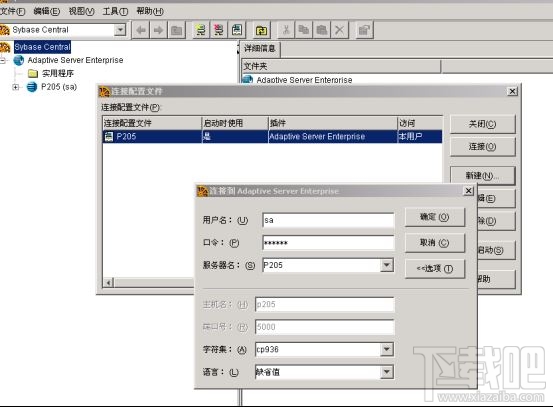This screenshot has height=407, width=553.
Task: Click the 确定(O) button
Action: tap(435, 217)
